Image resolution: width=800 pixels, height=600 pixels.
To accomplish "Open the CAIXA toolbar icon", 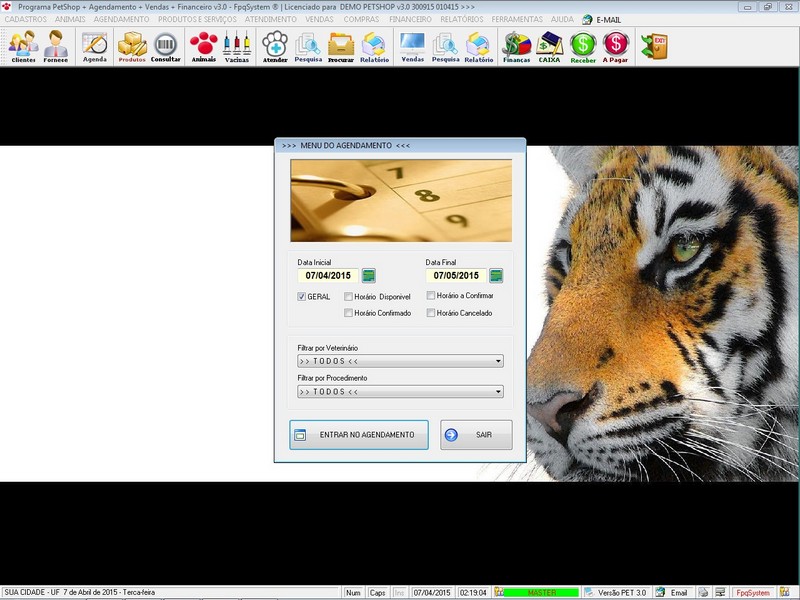I will tap(549, 46).
